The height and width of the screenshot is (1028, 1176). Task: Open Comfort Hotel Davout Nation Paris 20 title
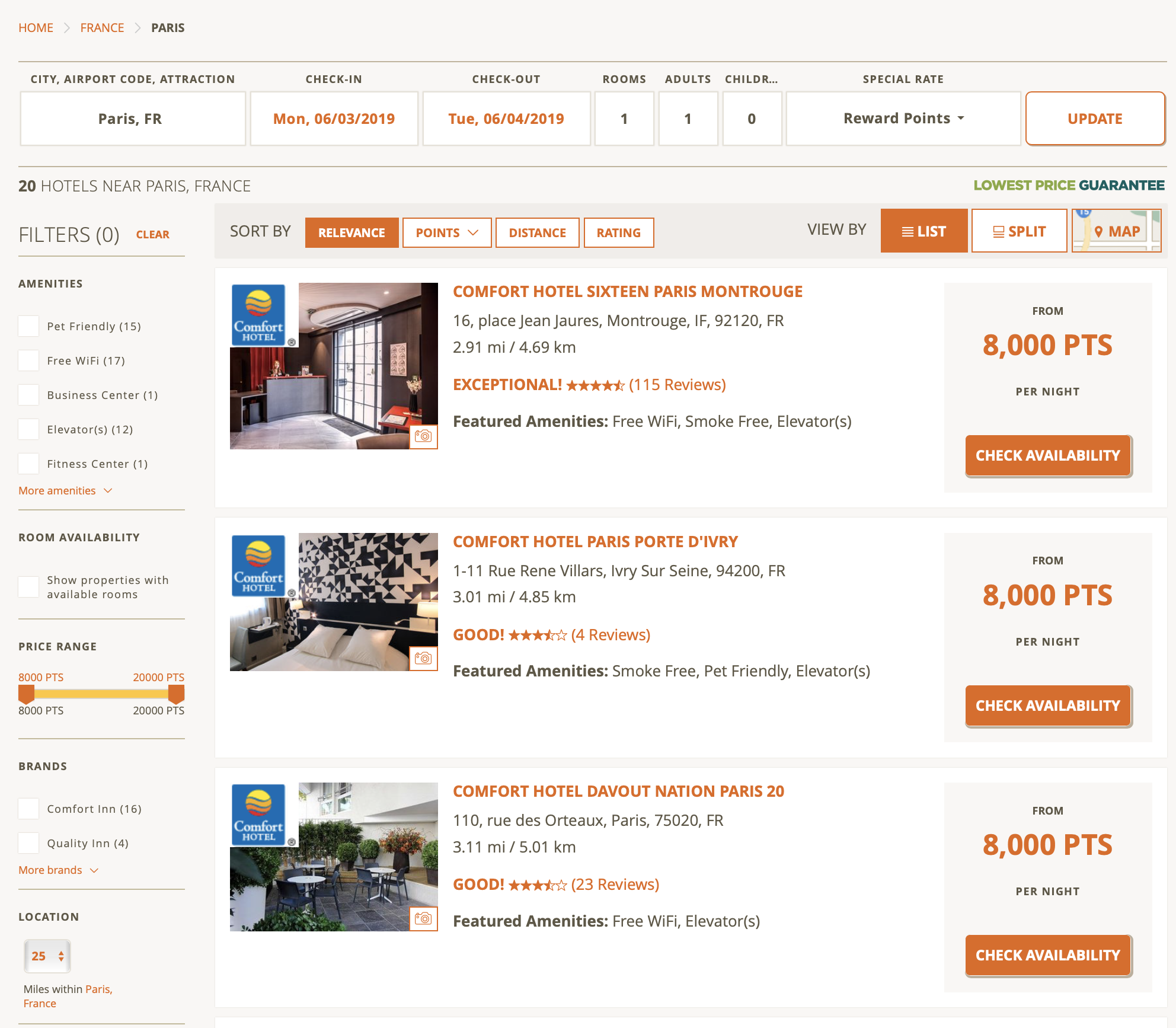pos(618,791)
